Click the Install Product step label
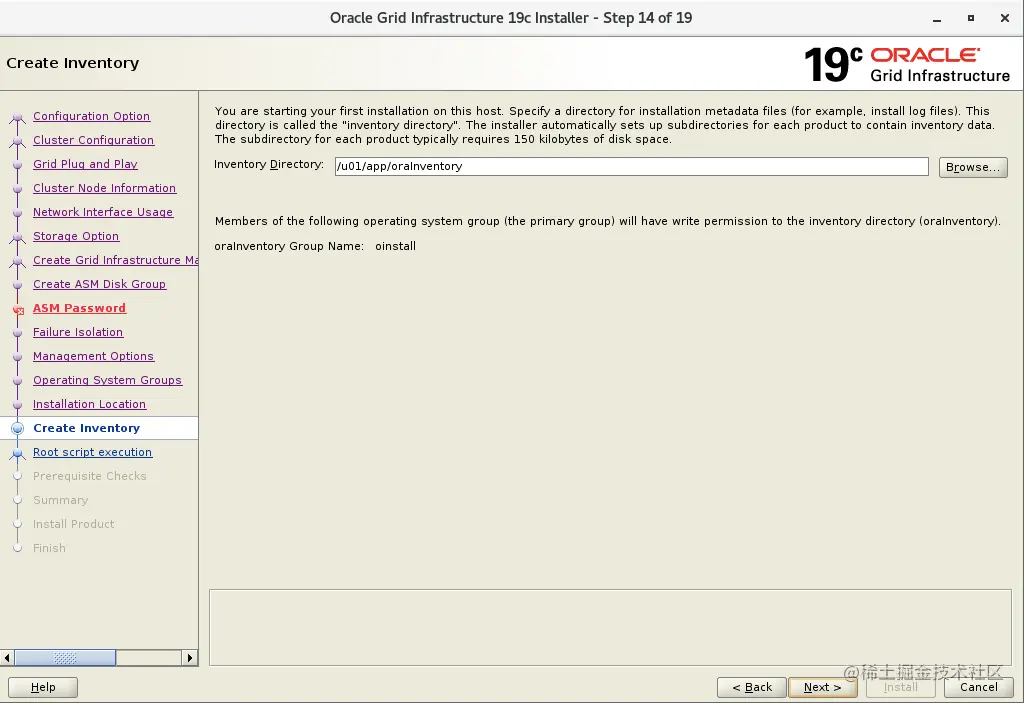The width and height of the screenshot is (1024, 703). (74, 524)
